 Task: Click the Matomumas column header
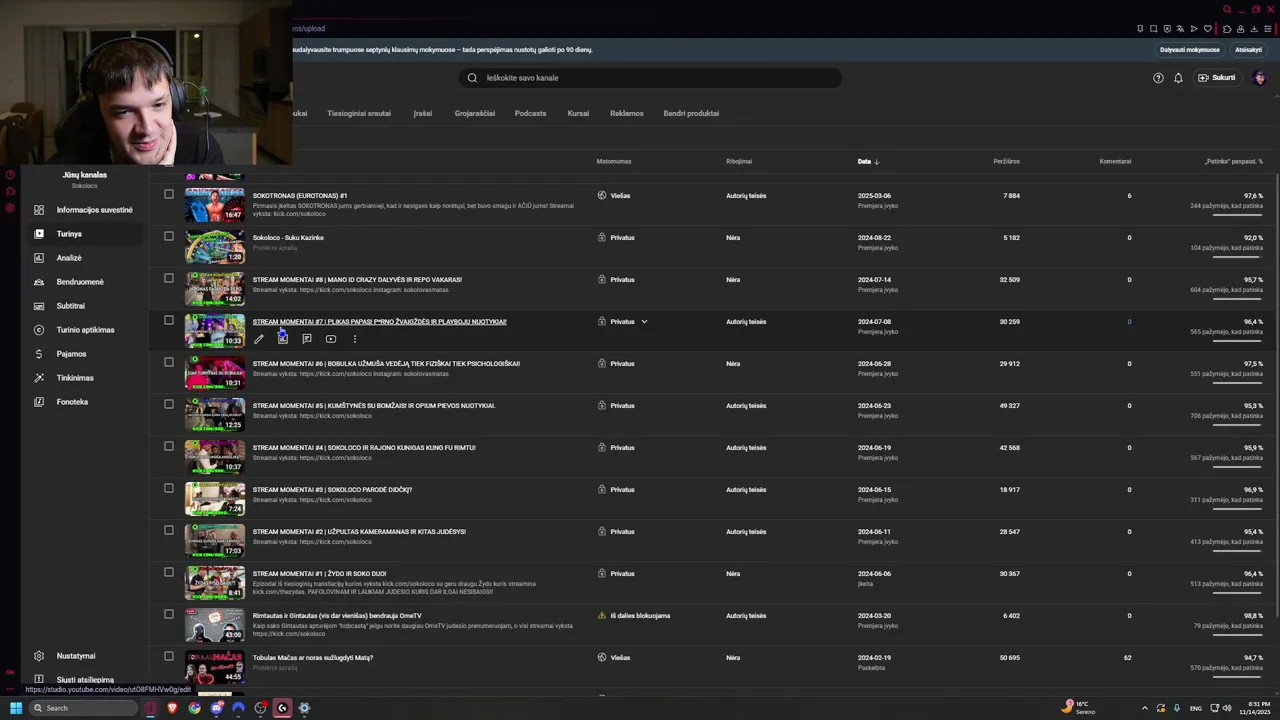coord(614,161)
